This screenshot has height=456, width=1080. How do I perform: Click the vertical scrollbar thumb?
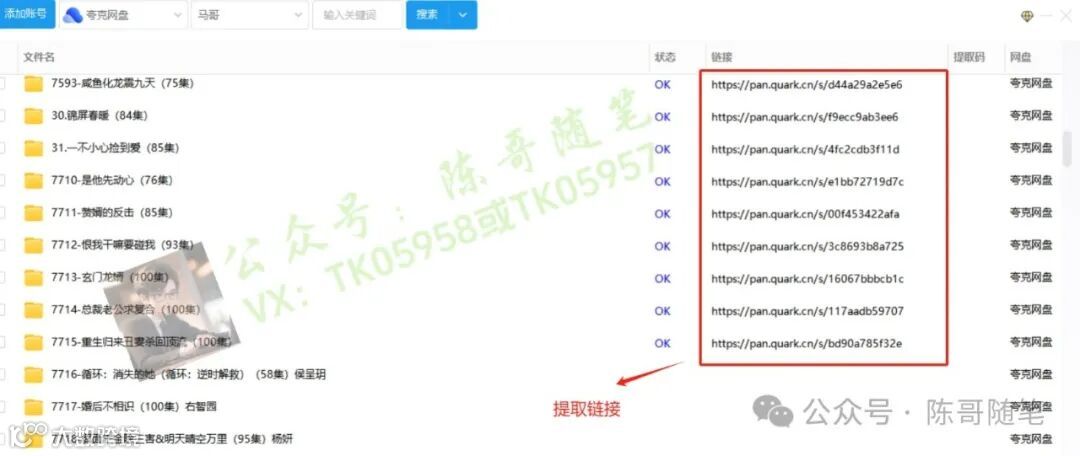(x=1068, y=148)
